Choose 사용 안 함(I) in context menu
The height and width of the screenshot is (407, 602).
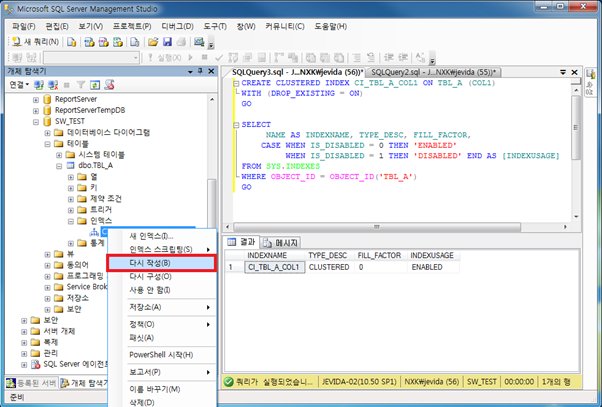click(x=162, y=290)
